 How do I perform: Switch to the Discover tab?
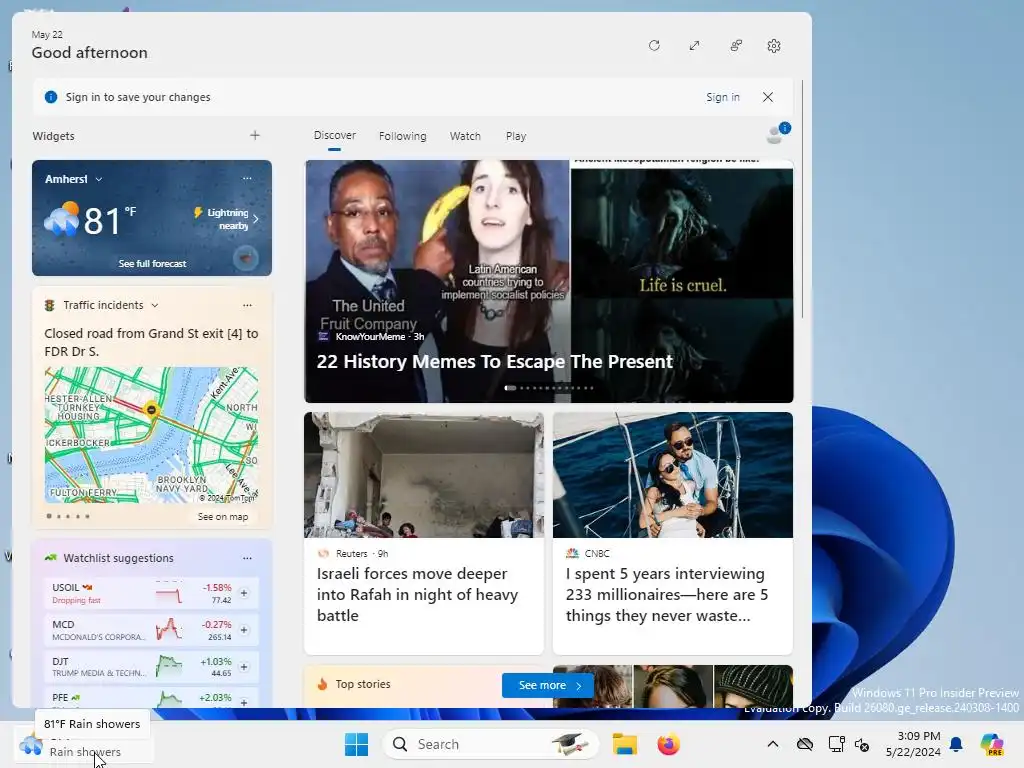334,135
